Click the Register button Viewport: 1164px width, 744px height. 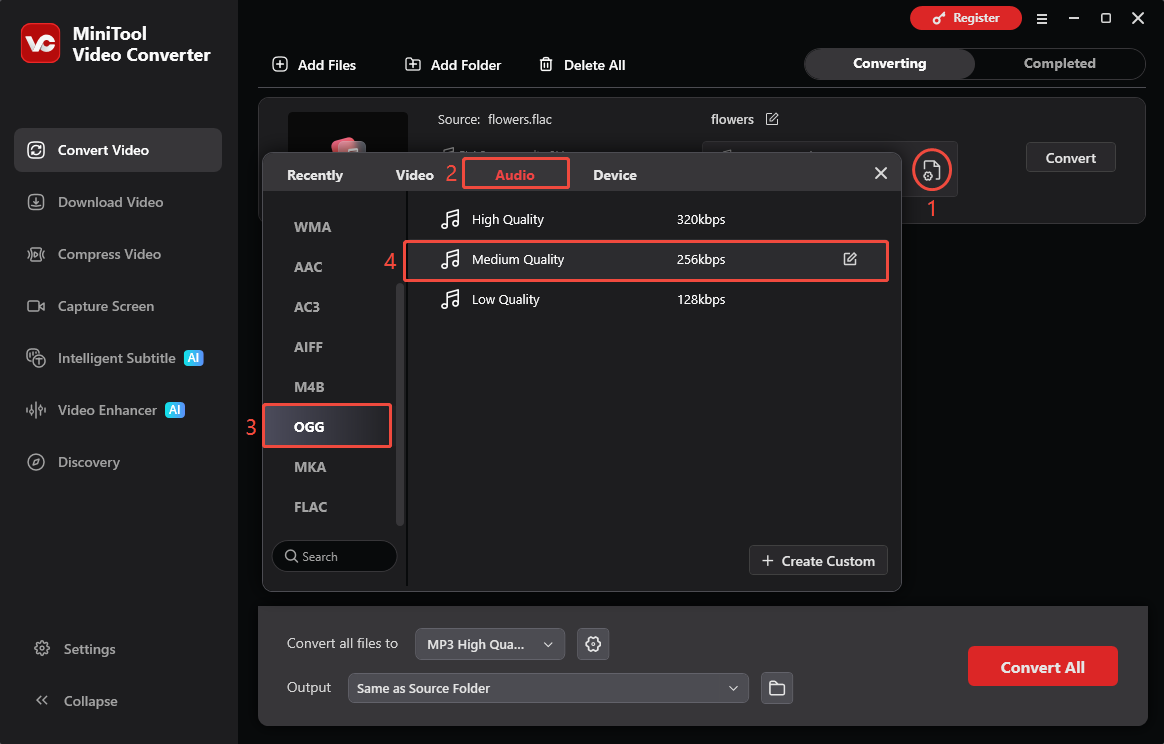coord(966,18)
